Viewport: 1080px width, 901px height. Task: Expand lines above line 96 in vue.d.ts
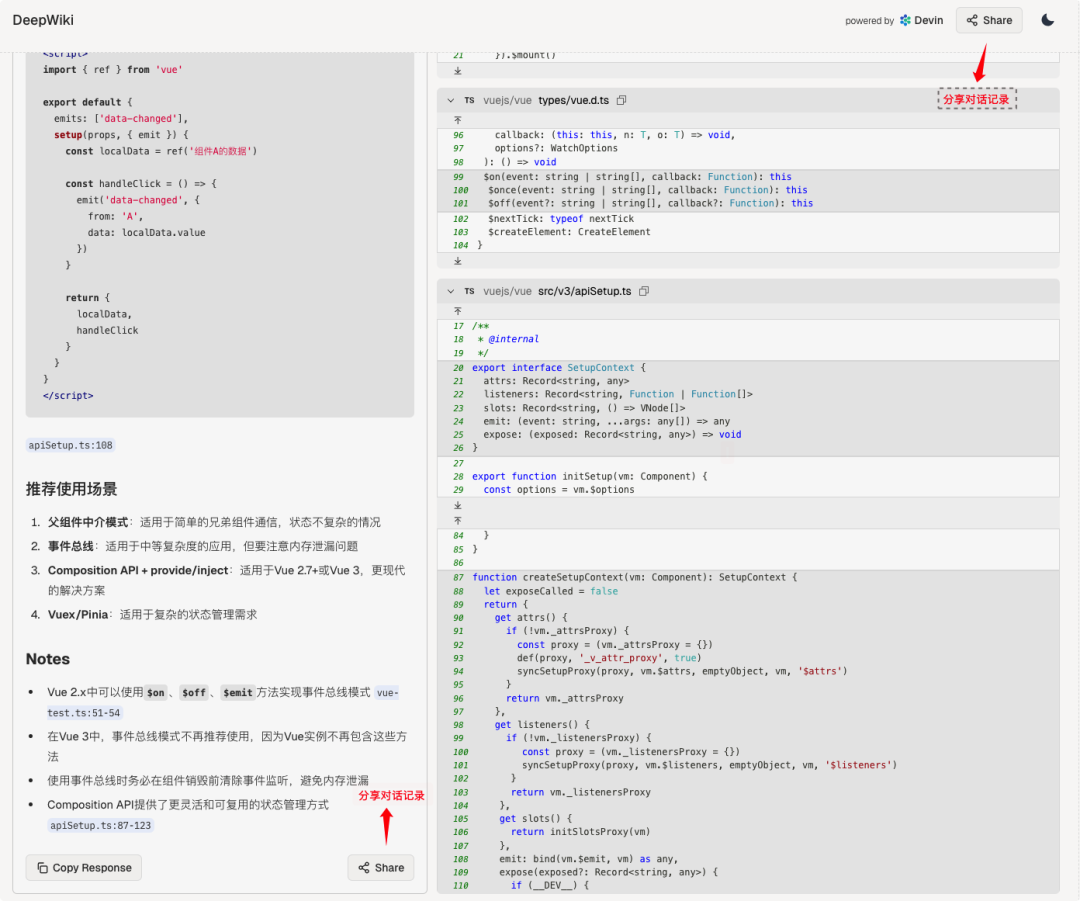pyautogui.click(x=457, y=120)
